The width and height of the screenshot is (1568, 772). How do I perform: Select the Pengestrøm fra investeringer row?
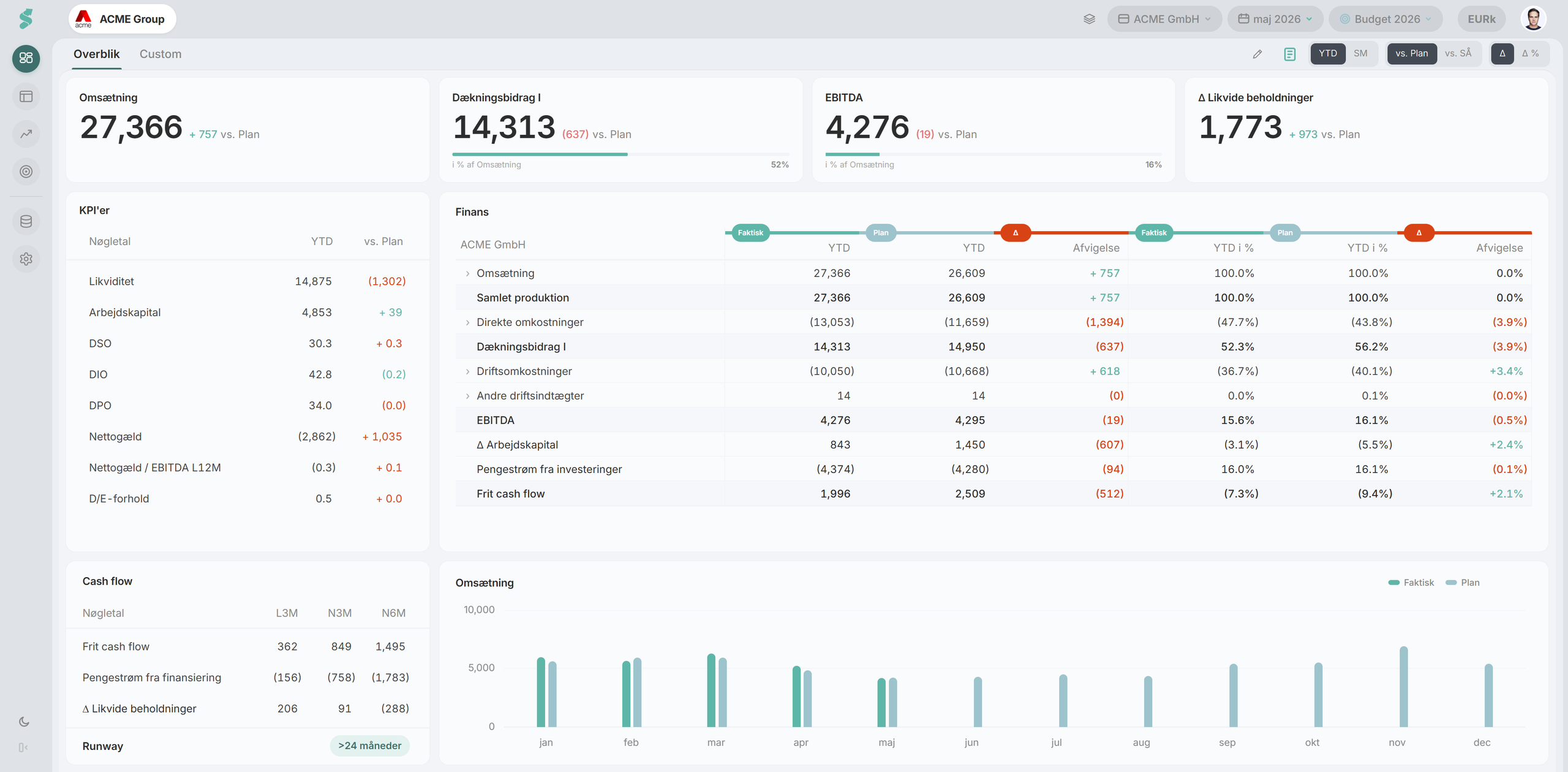[993, 469]
